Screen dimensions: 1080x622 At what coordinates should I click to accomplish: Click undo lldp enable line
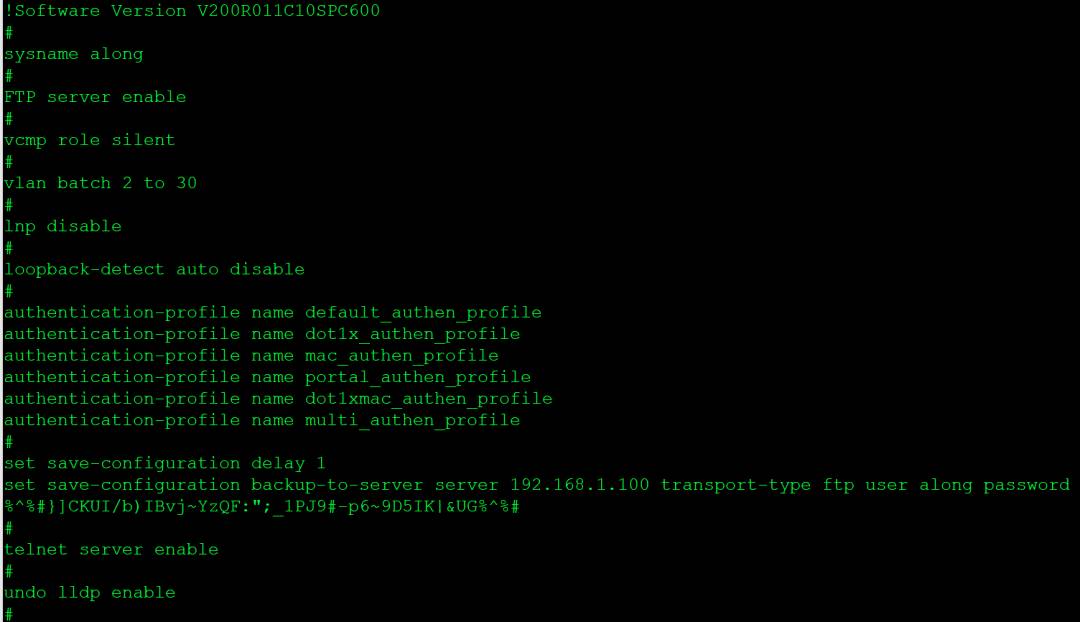(x=90, y=593)
